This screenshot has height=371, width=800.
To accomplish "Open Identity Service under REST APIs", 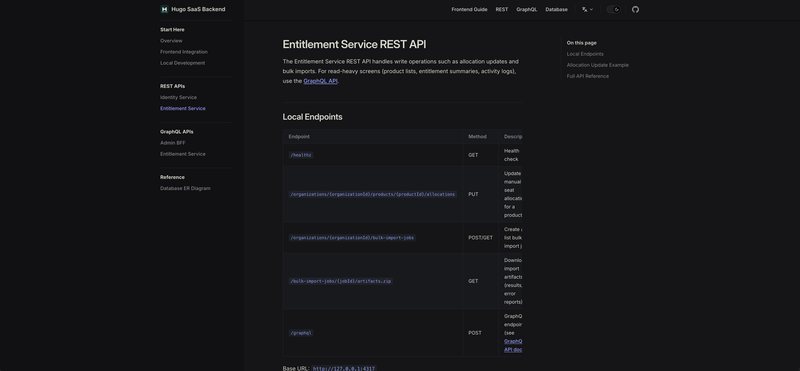I will 178,97.
